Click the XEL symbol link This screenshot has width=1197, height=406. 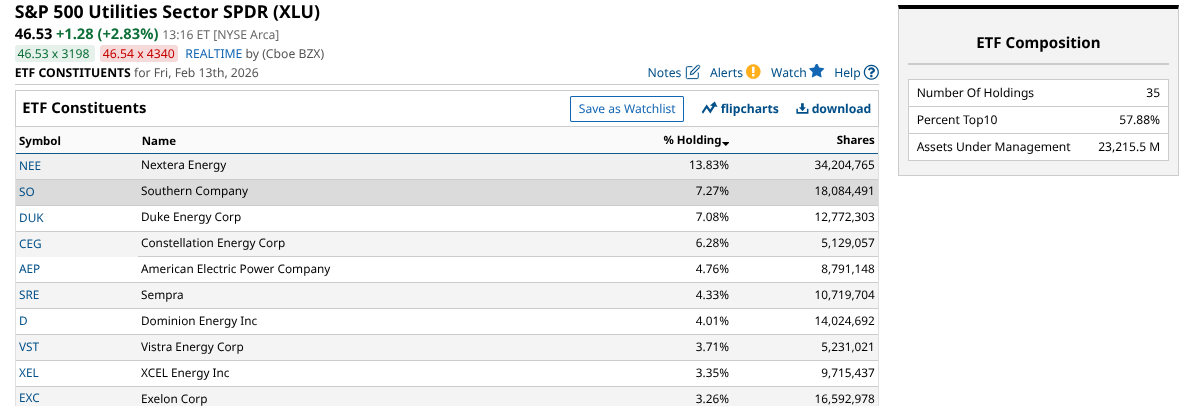[29, 373]
